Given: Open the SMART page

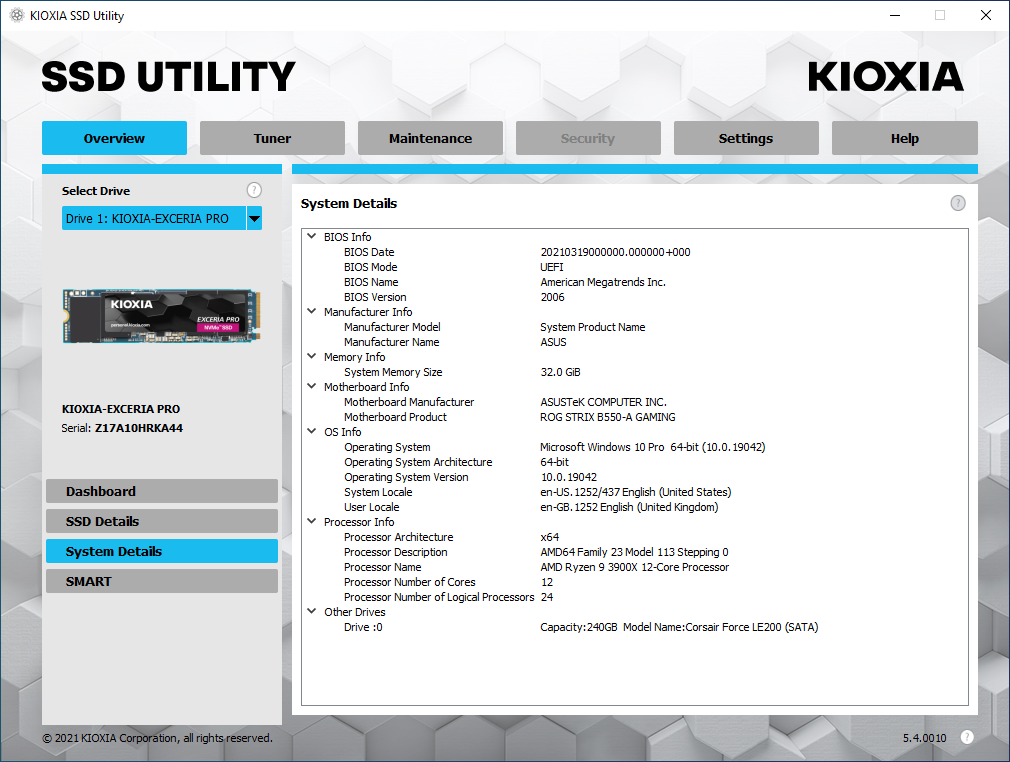Looking at the screenshot, I should click(162, 581).
